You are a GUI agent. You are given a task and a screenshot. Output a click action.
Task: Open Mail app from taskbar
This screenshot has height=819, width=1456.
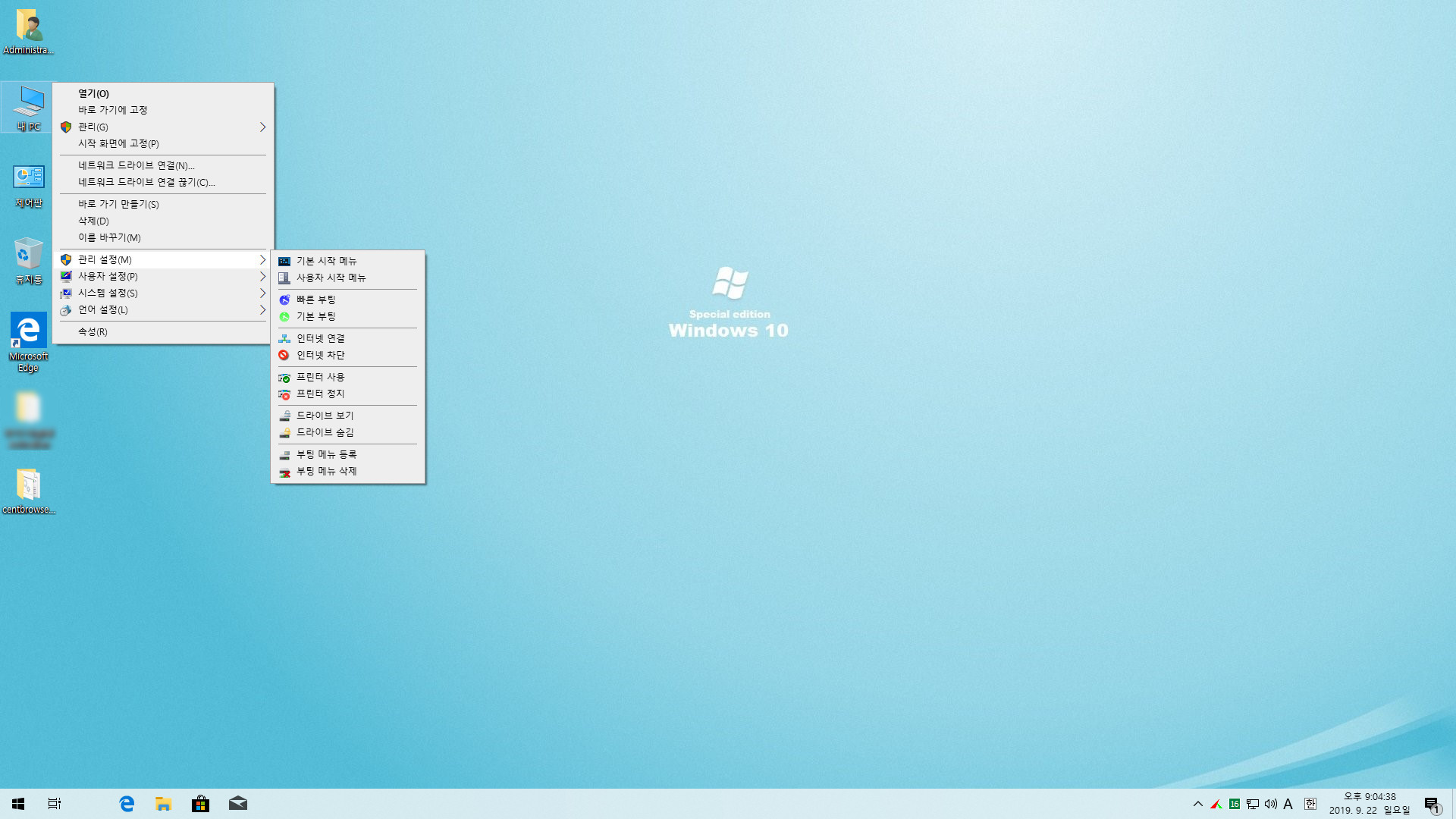click(237, 804)
